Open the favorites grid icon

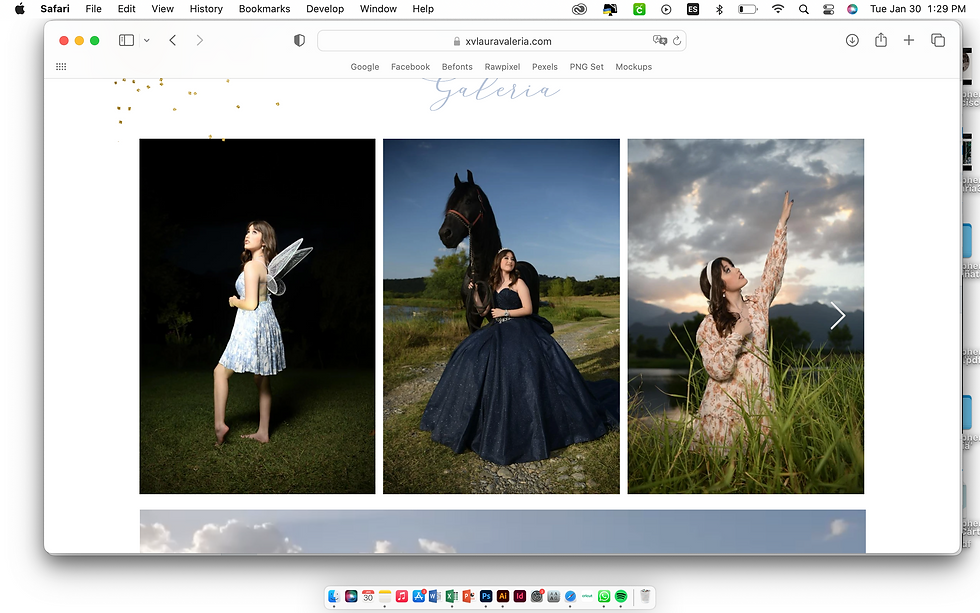pos(61,67)
